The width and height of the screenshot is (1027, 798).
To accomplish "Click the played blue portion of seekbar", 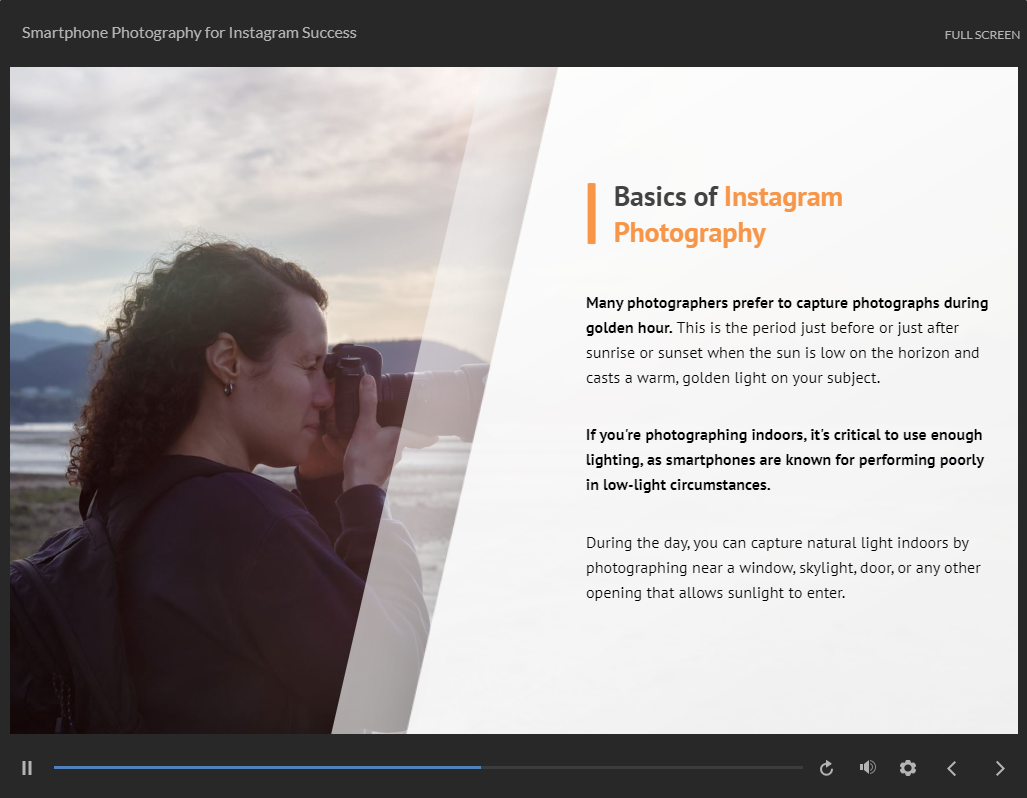I will tap(260, 768).
